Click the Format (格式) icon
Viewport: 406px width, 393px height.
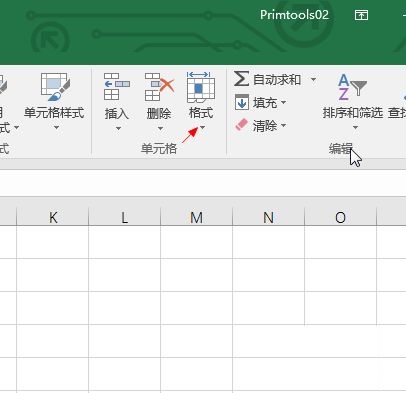click(x=201, y=87)
